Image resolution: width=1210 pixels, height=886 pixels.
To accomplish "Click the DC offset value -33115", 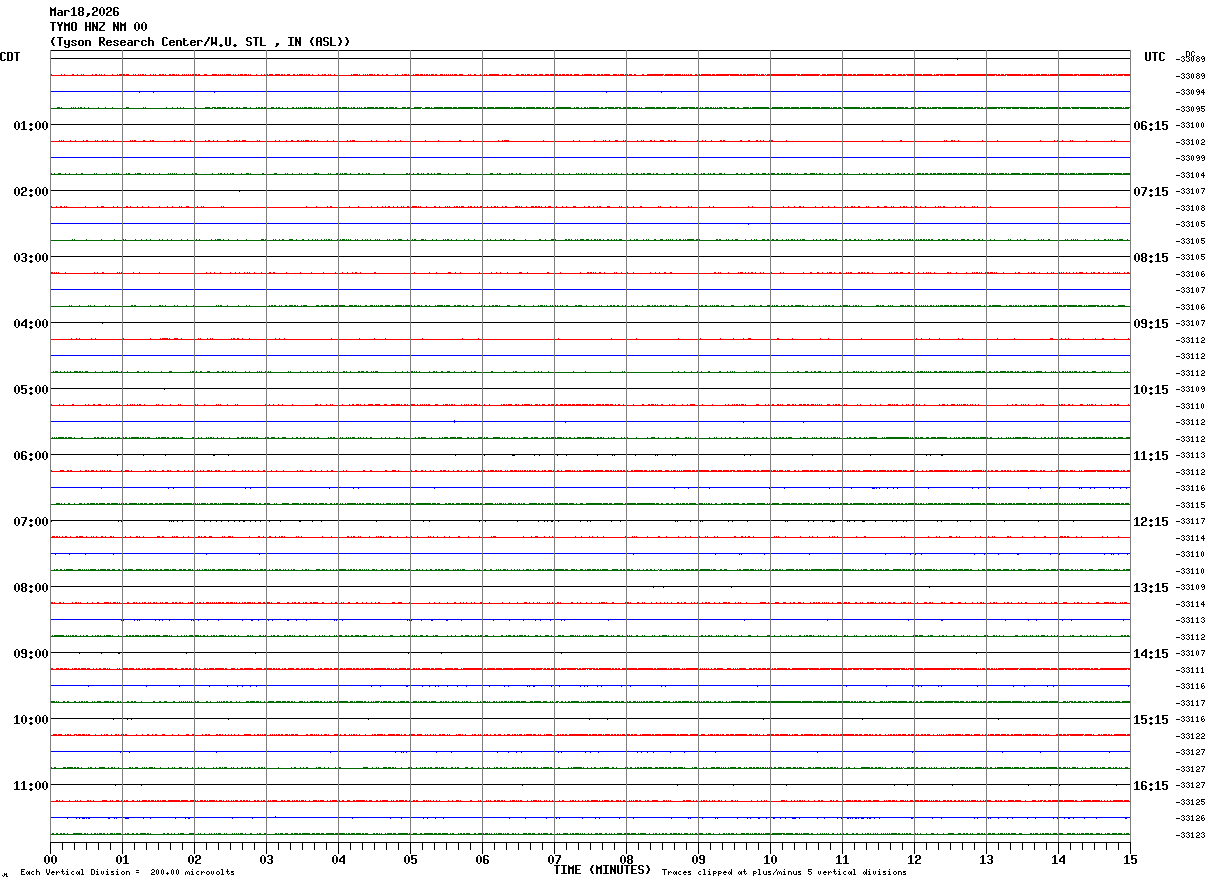I will point(1191,505).
